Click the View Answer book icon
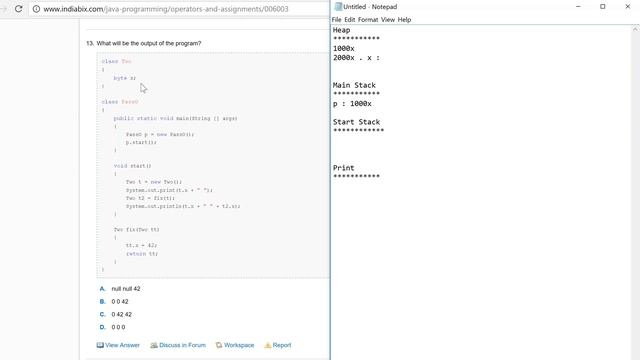 (x=100, y=345)
